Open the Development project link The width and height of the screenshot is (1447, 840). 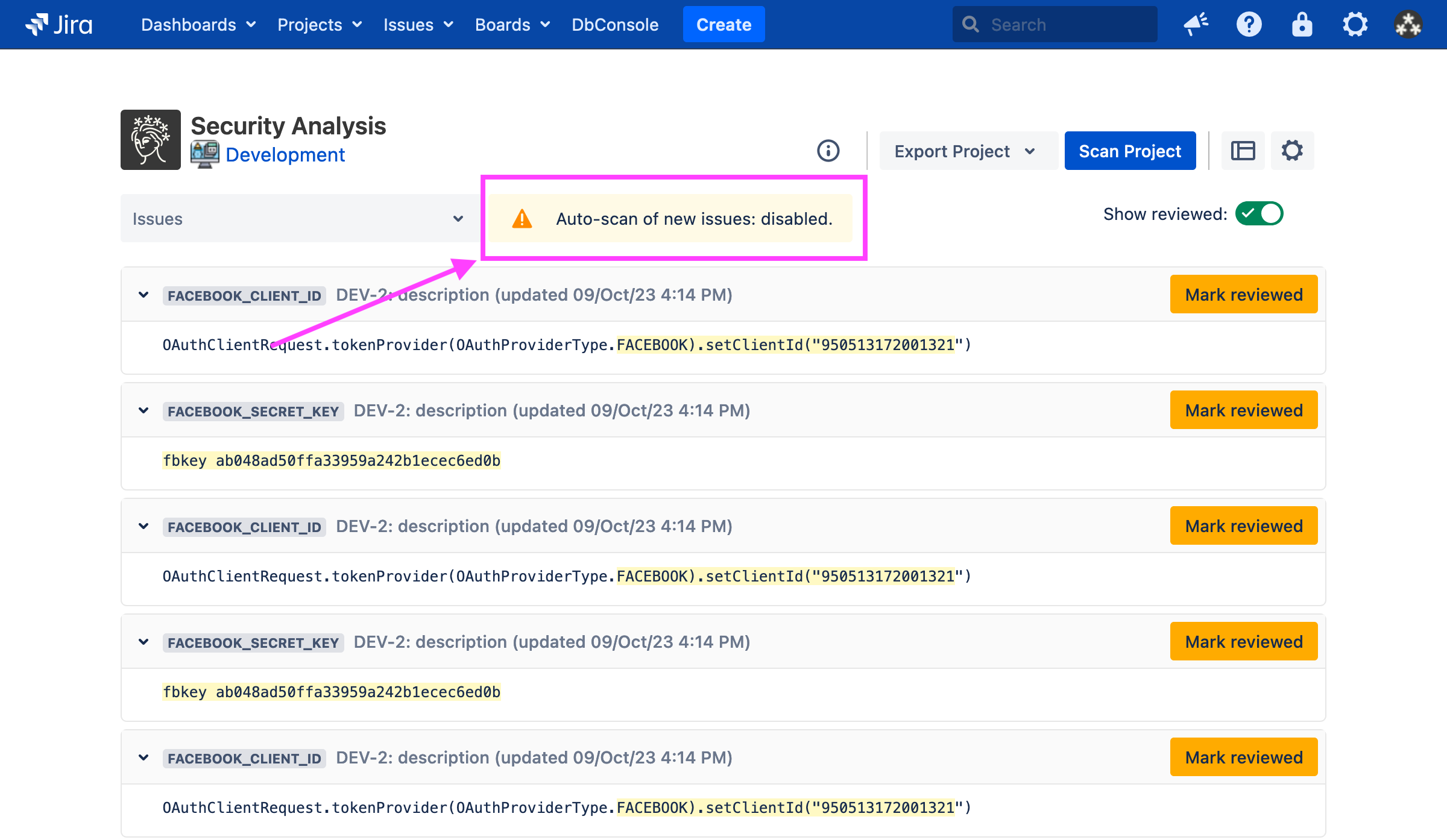point(285,155)
